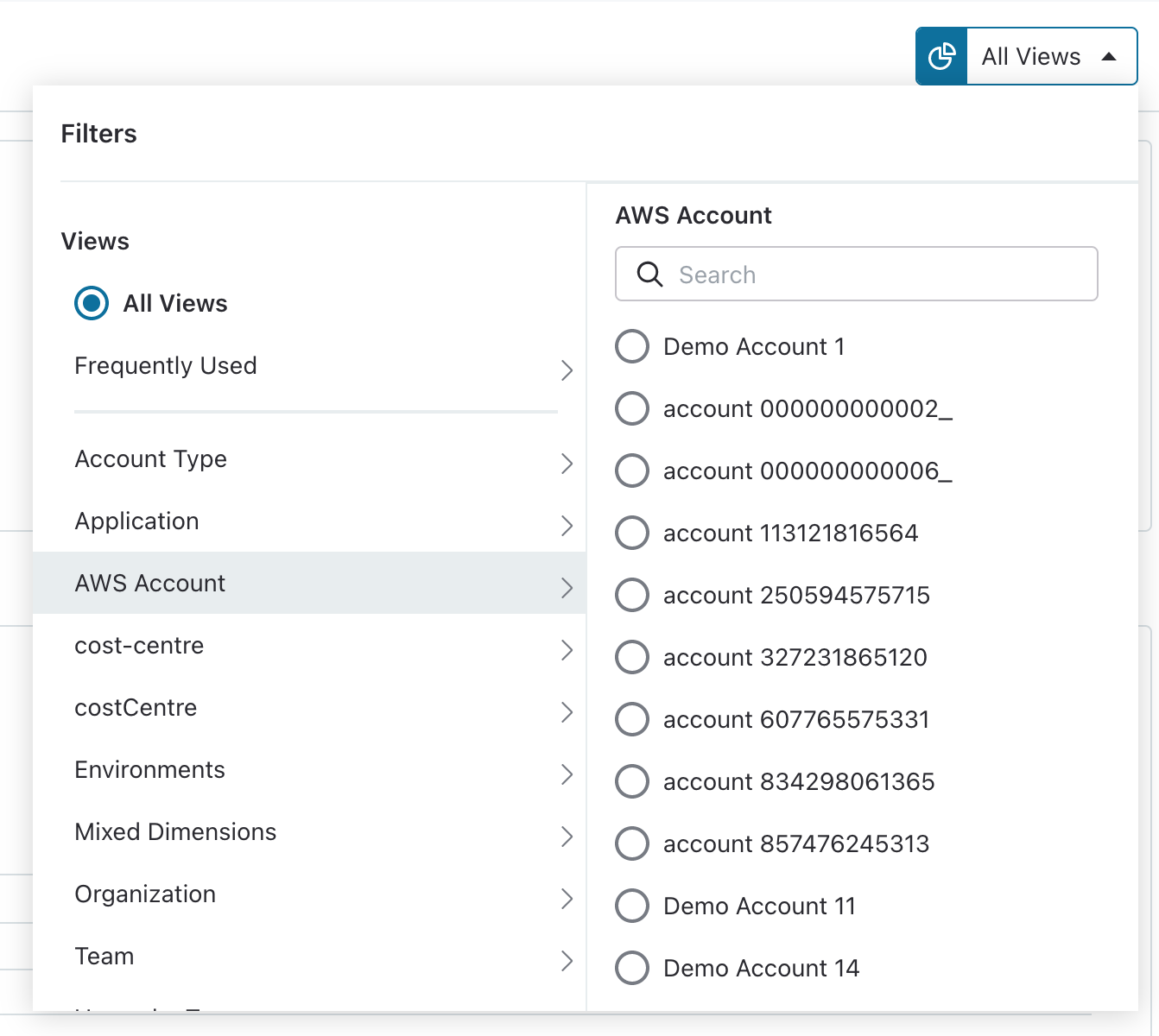Click account 834298061365 label

799,782
